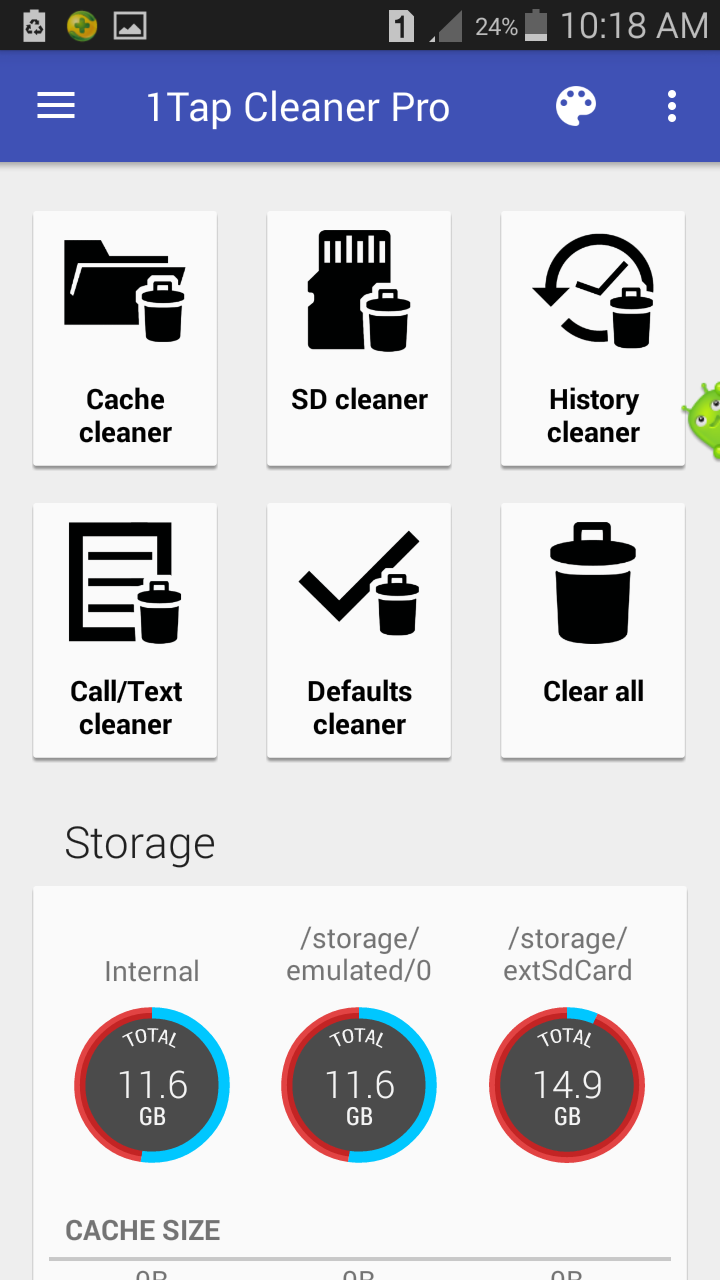Image resolution: width=720 pixels, height=1280 pixels.
Task: Tap the recycle battery notification icon
Action: 34,25
